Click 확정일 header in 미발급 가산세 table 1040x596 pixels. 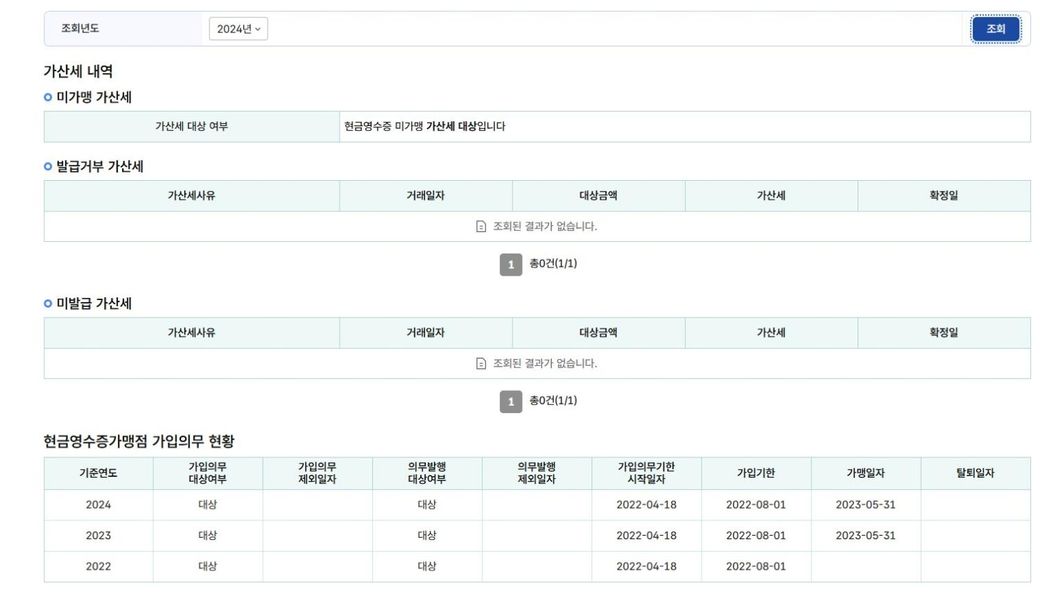[943, 333]
